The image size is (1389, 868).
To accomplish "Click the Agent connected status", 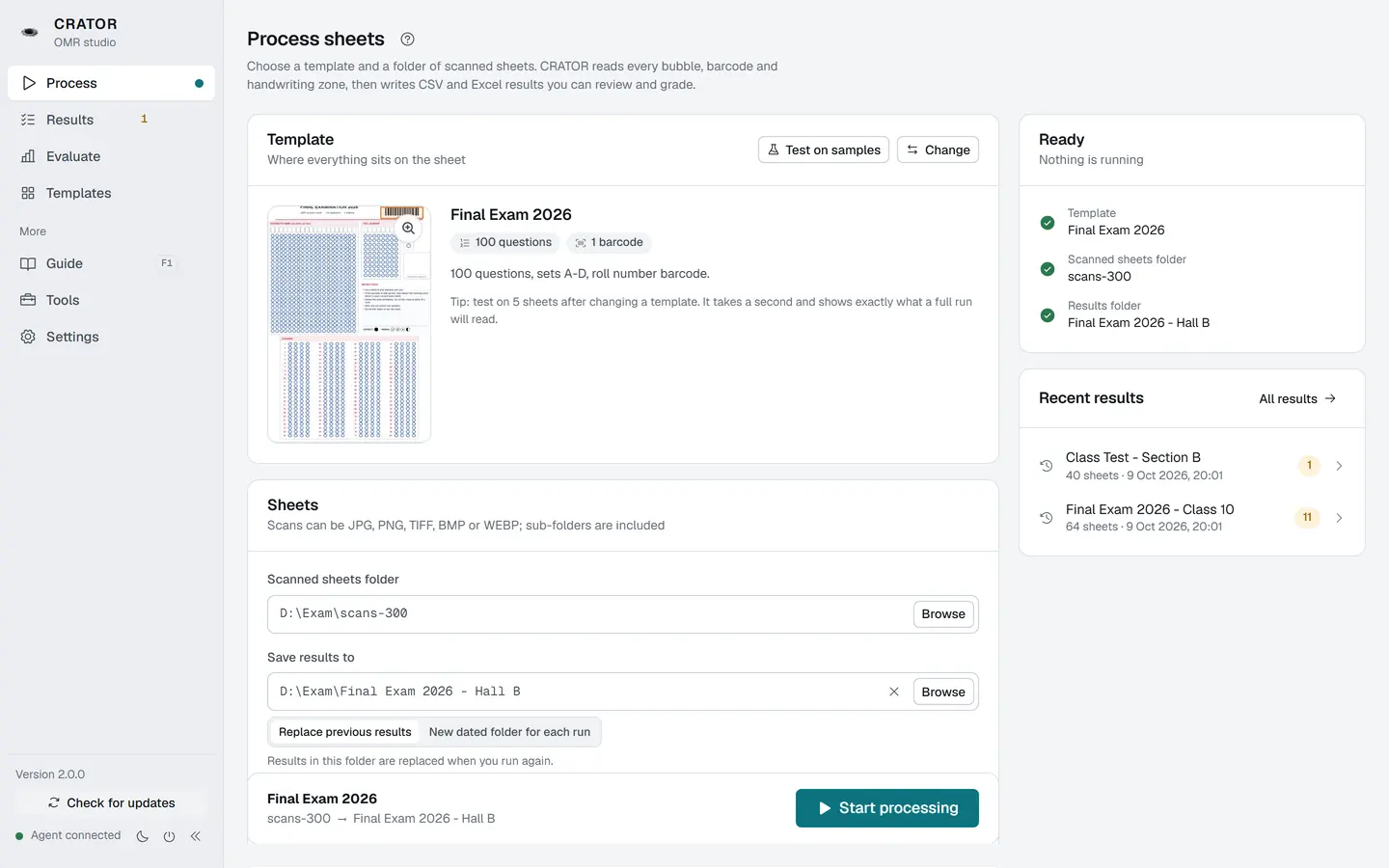I will point(68,836).
